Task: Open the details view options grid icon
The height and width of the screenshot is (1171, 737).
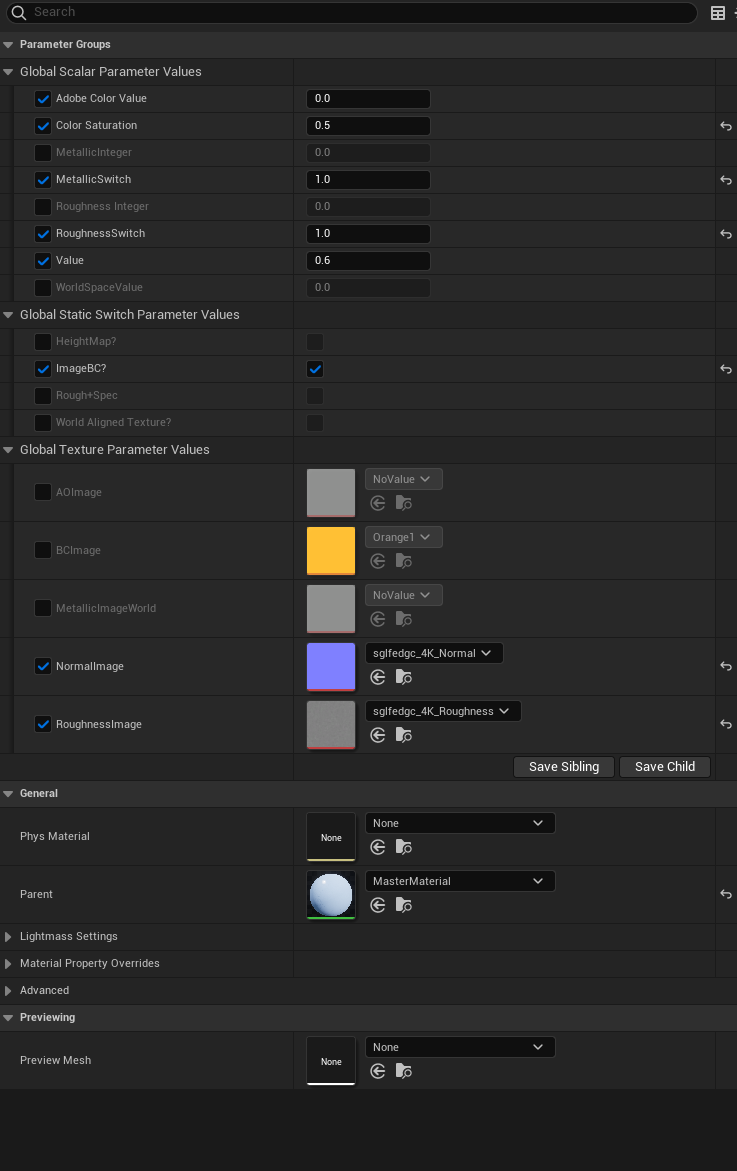Action: 718,13
